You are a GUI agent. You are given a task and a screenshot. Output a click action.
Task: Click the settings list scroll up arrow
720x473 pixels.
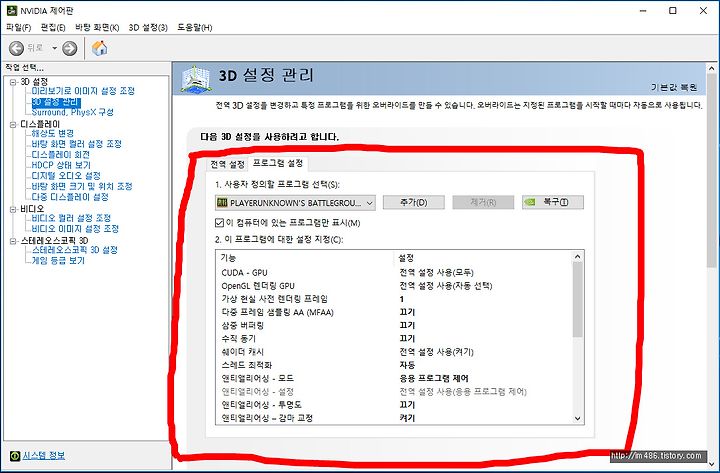[x=578, y=257]
